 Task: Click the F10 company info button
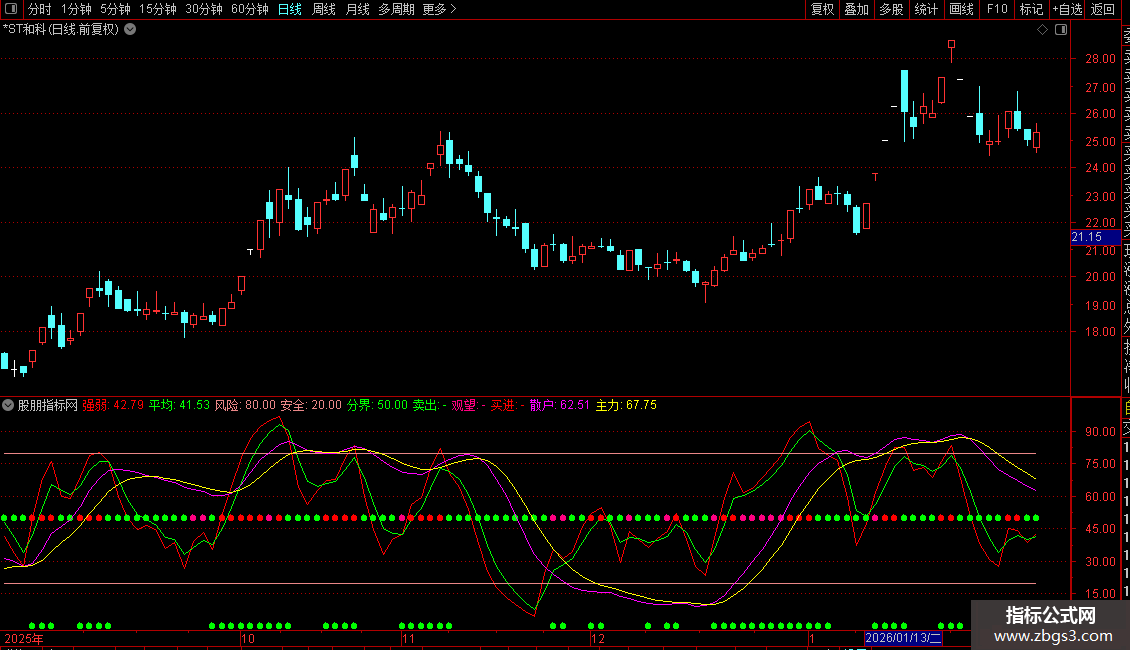coord(997,9)
